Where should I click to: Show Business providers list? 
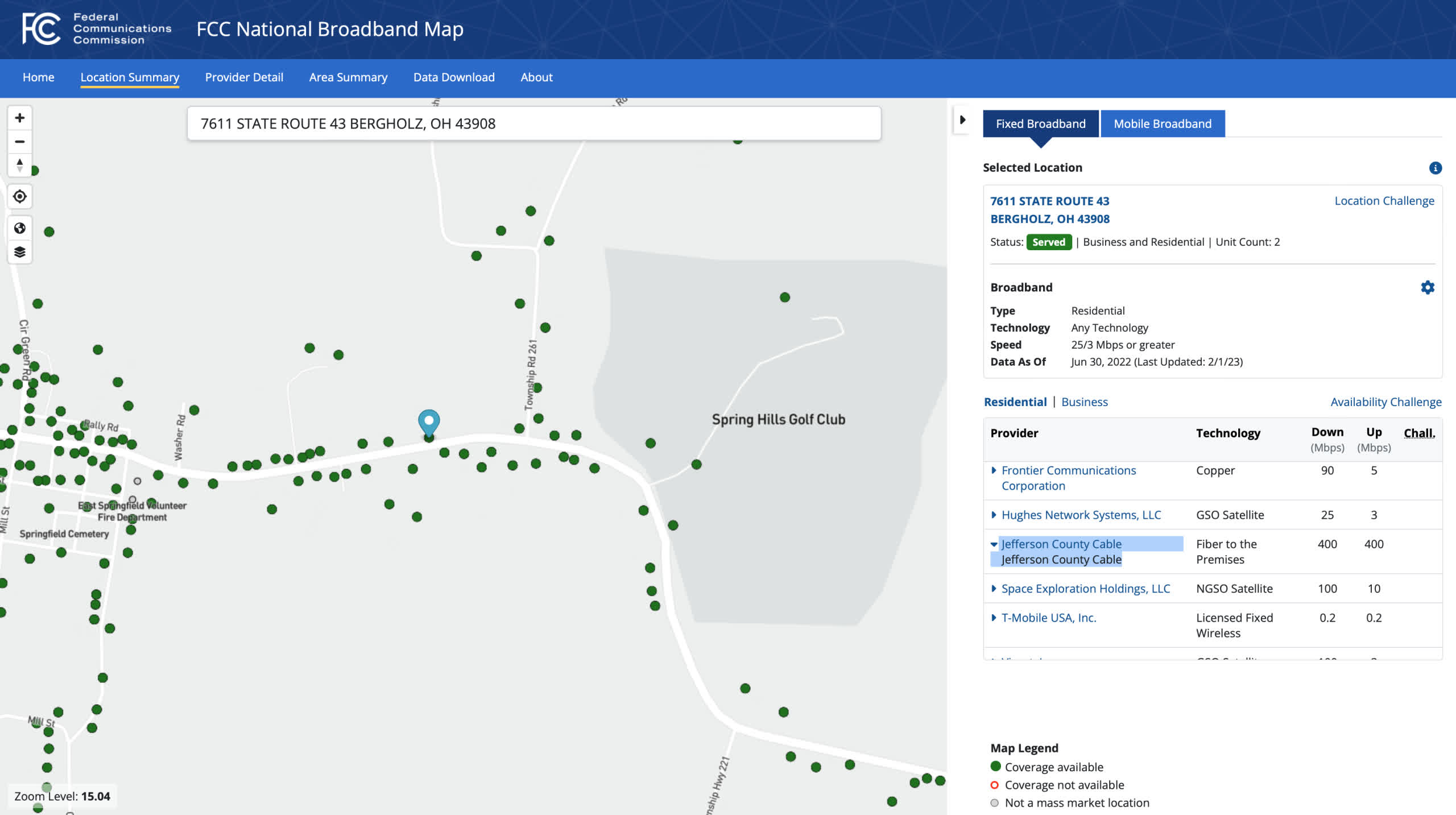point(1085,402)
